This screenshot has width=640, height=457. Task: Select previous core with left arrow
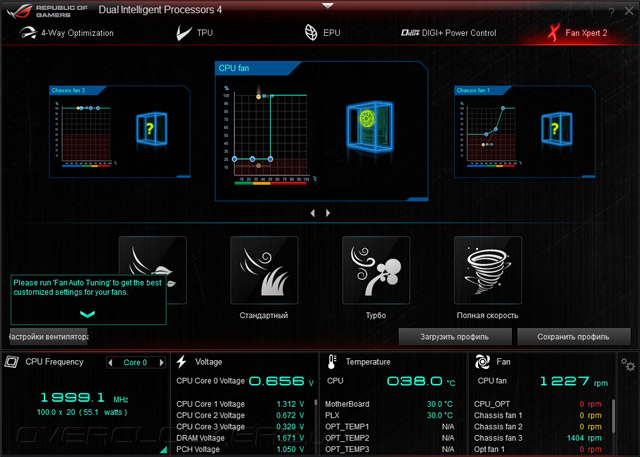coord(110,362)
